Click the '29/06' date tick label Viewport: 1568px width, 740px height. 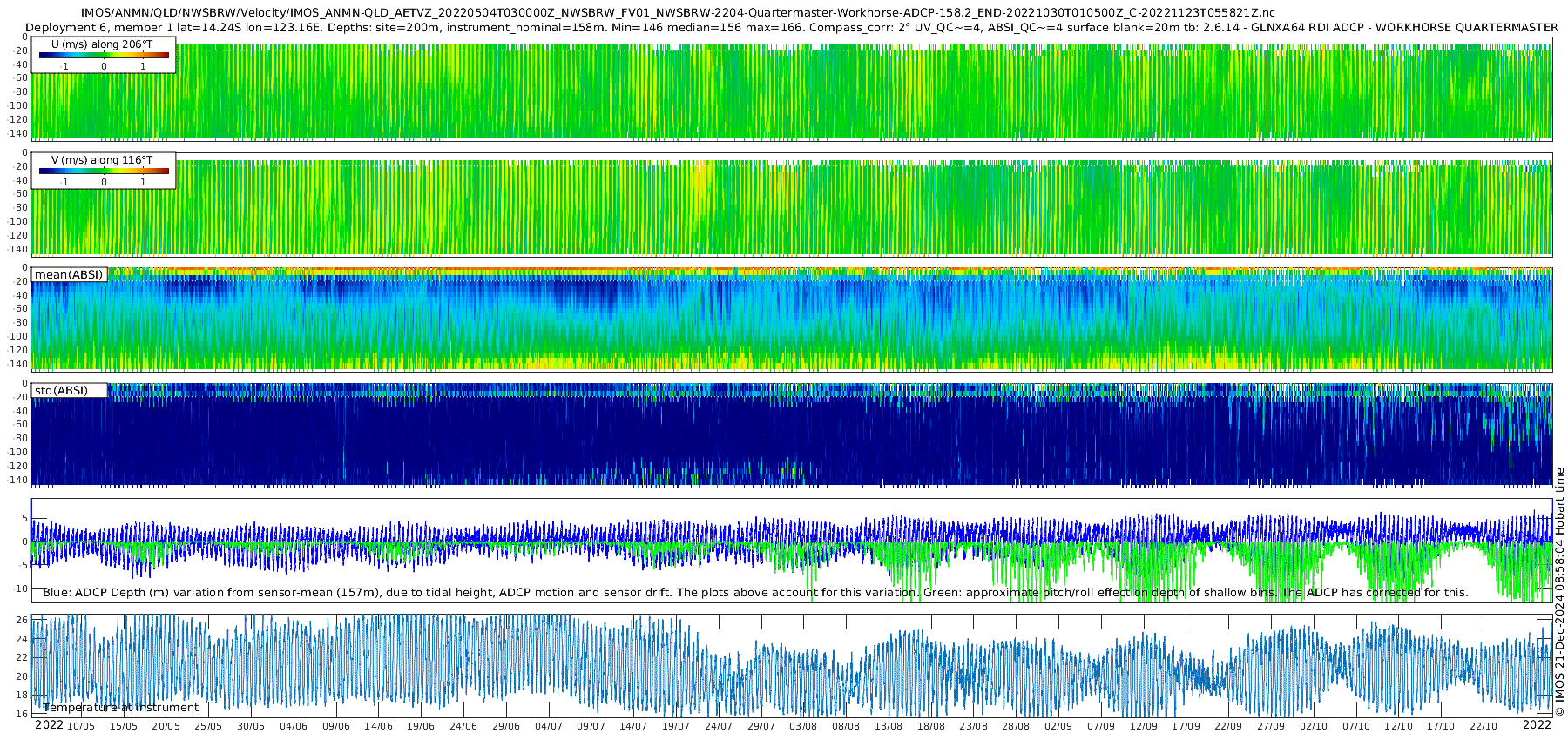pyautogui.click(x=506, y=726)
